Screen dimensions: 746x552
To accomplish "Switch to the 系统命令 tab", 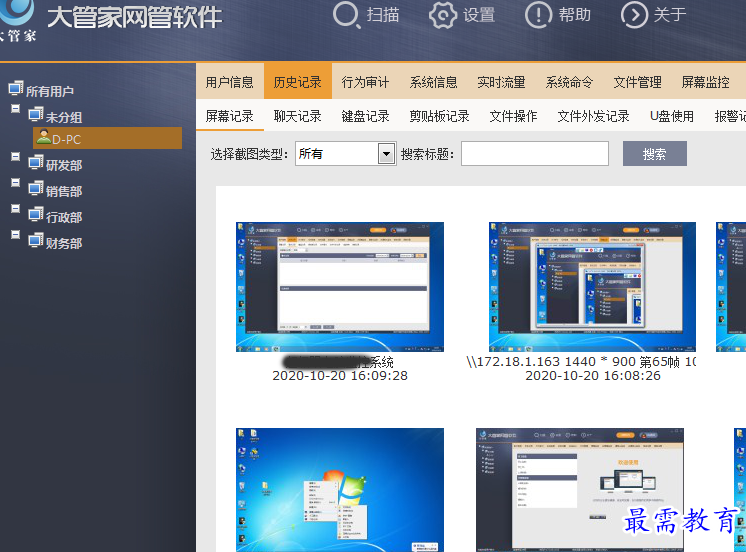I will [569, 82].
